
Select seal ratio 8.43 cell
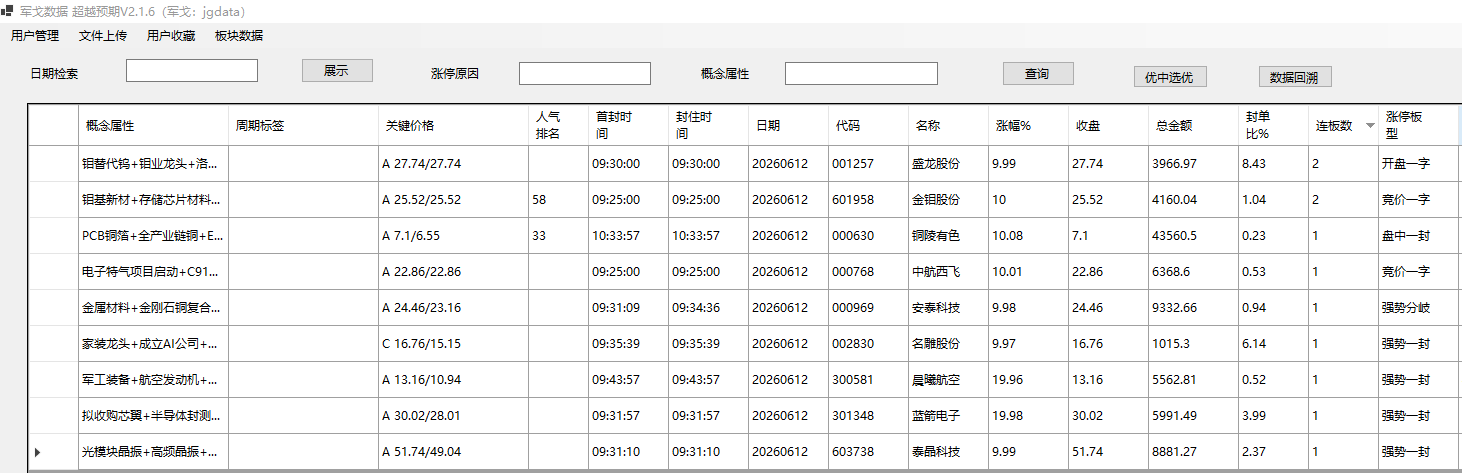click(1273, 163)
